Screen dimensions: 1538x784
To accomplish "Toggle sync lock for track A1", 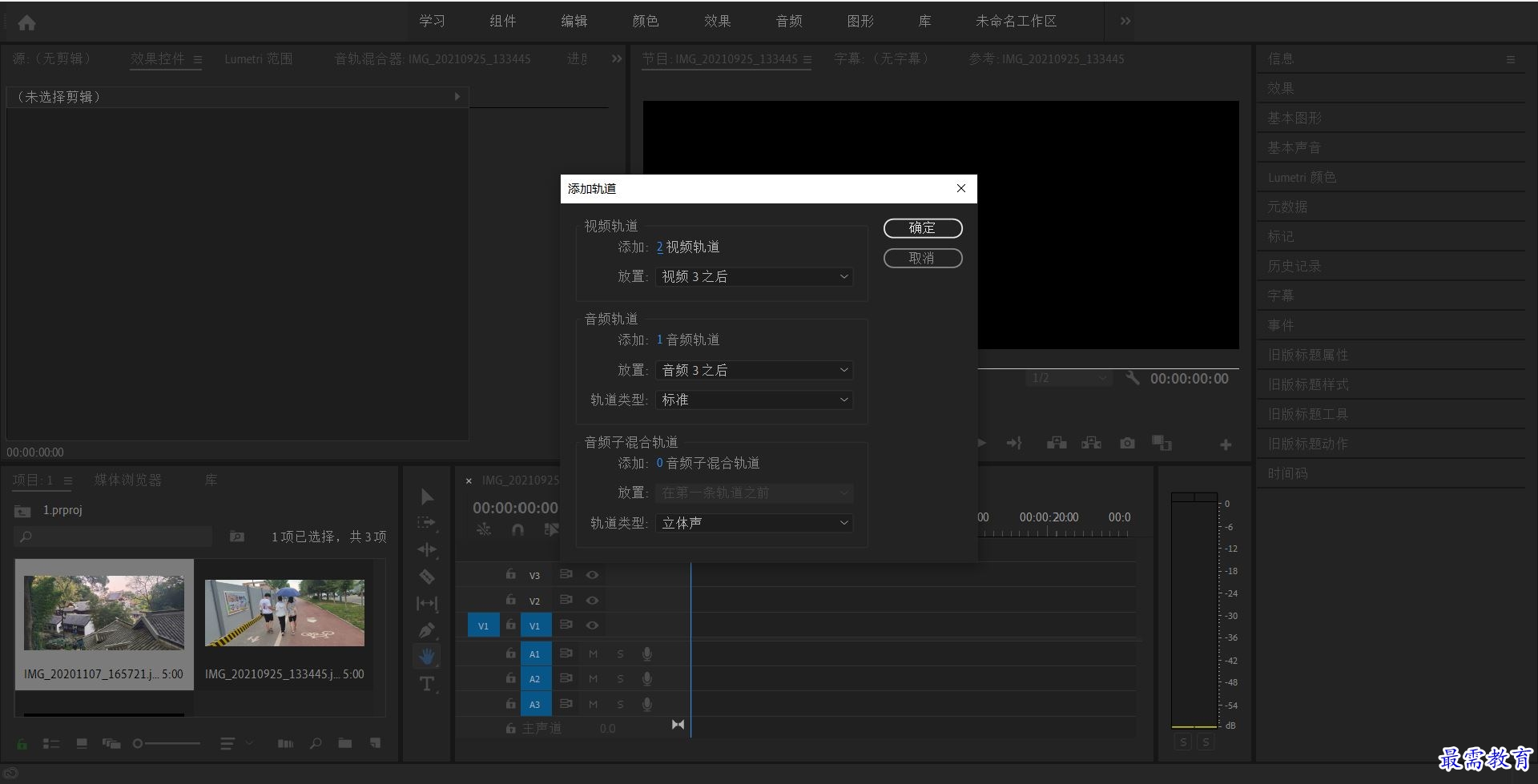I will [x=566, y=653].
